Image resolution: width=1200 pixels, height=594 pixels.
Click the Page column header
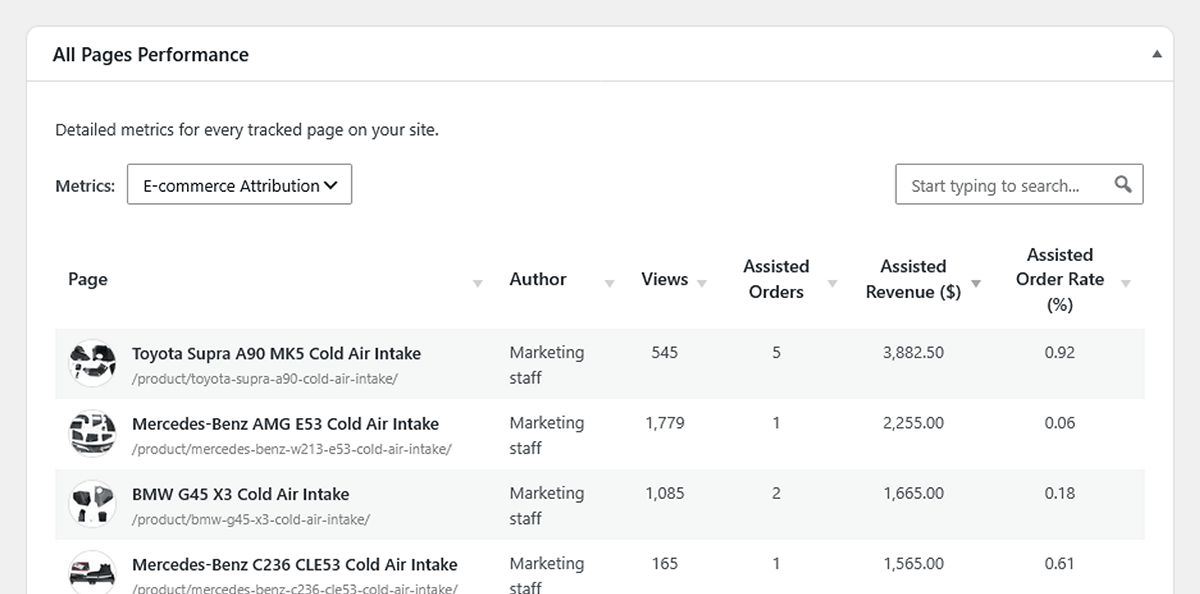point(88,279)
